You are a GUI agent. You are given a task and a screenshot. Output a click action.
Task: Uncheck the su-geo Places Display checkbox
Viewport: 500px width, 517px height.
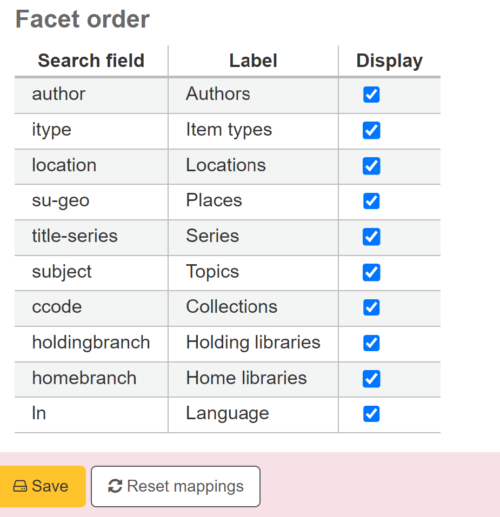pos(371,201)
